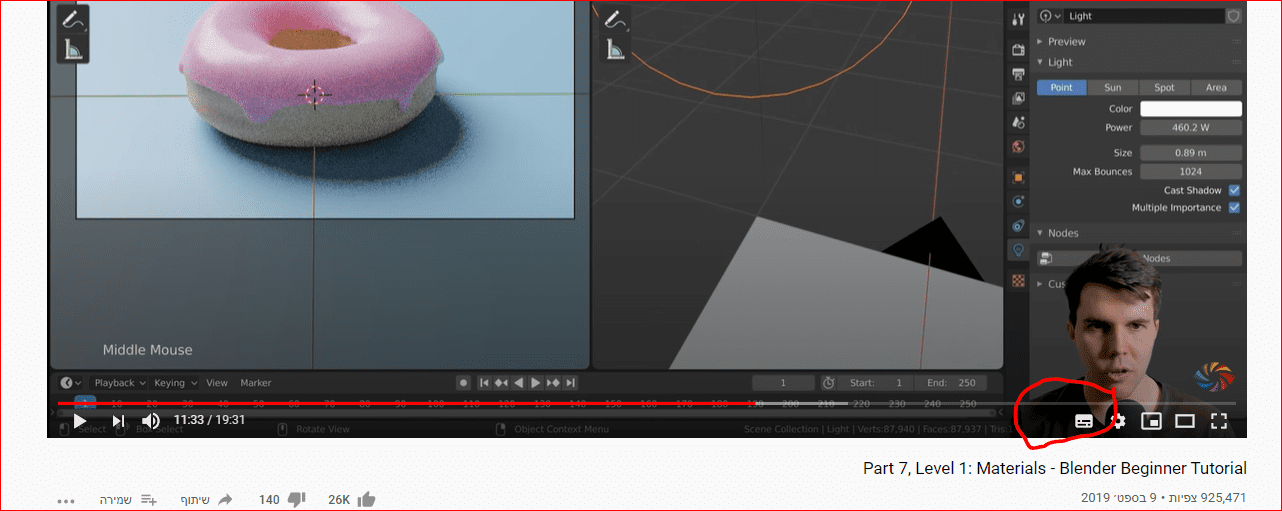
Task: Toggle the preview range clock icon
Action: tap(828, 383)
